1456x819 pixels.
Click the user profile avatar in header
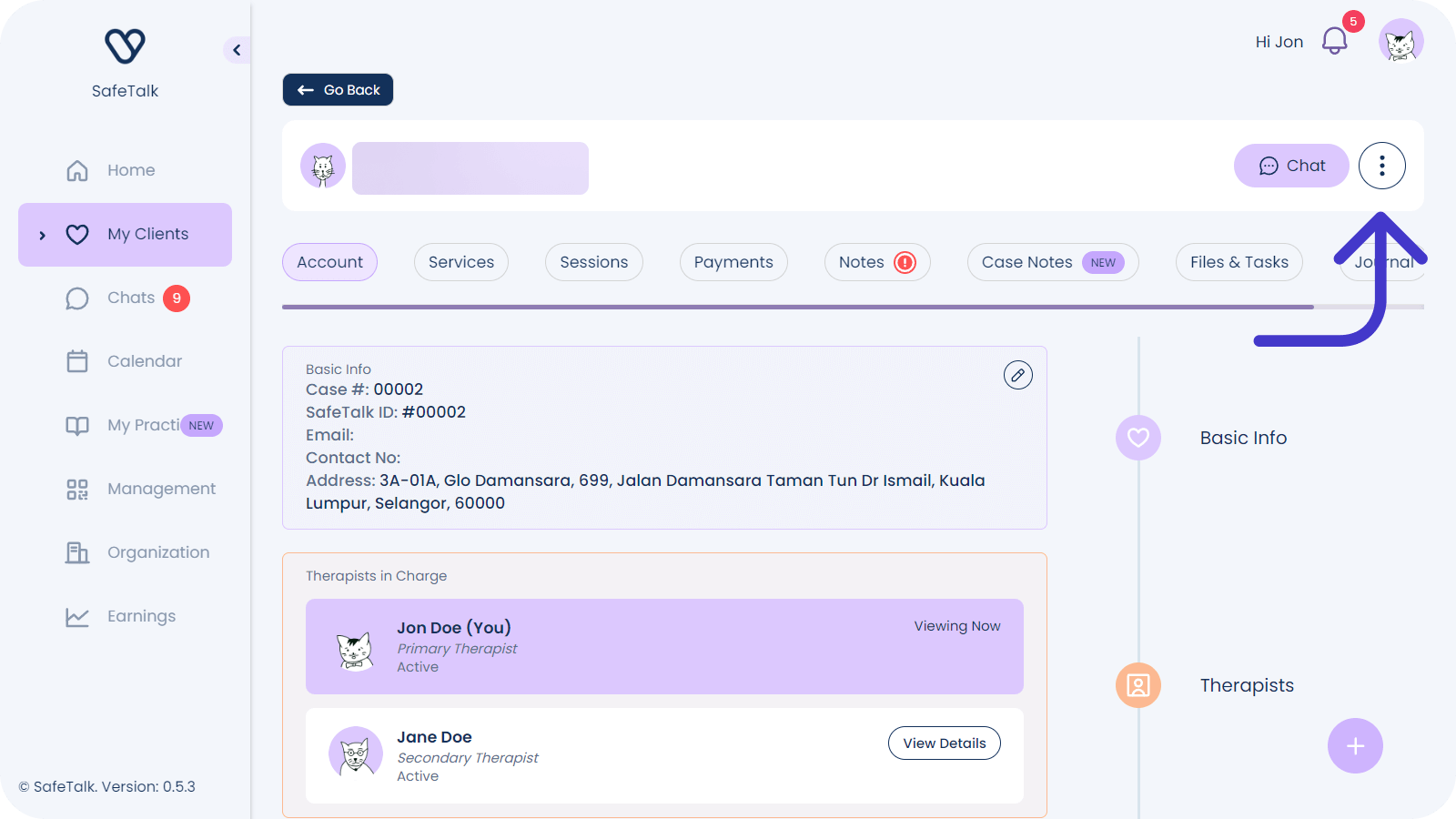coord(1400,42)
